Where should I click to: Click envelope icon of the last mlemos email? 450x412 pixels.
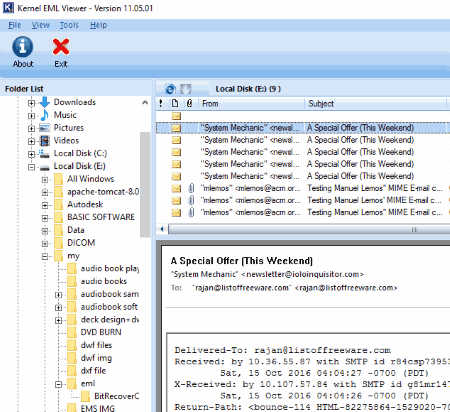point(176,212)
